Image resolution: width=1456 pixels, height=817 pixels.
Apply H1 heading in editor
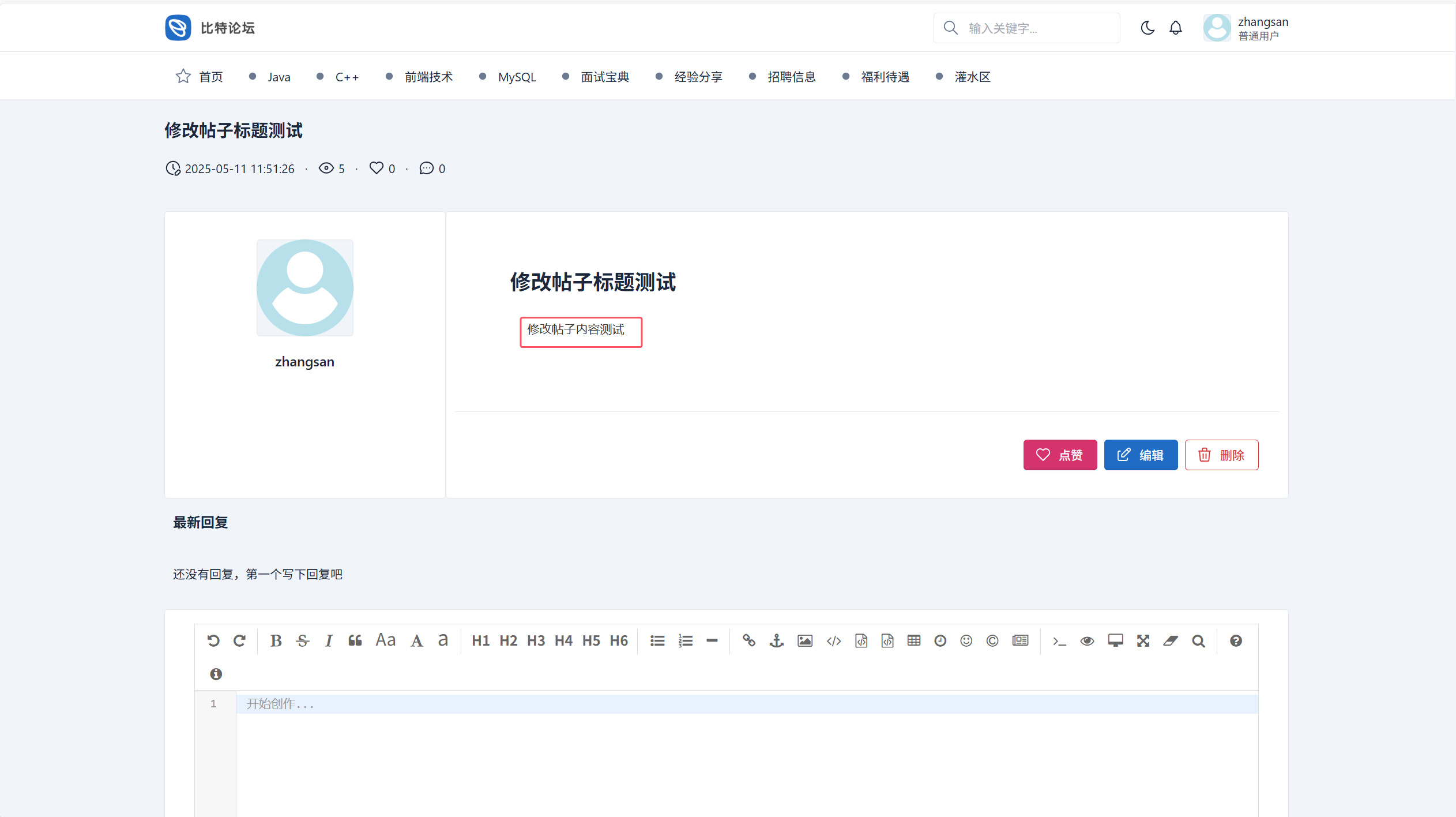coord(480,640)
